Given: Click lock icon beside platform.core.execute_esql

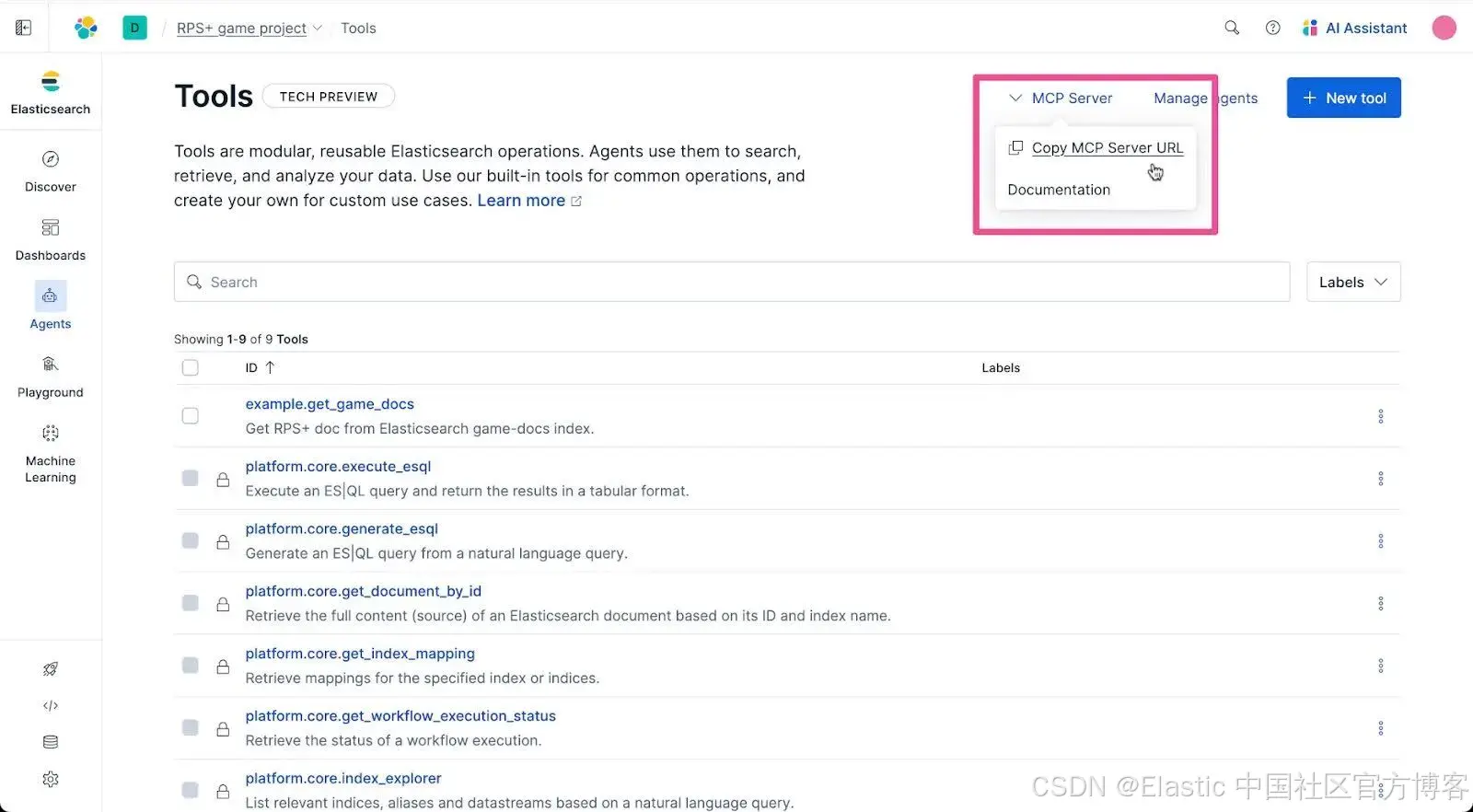Looking at the screenshot, I should [x=223, y=479].
